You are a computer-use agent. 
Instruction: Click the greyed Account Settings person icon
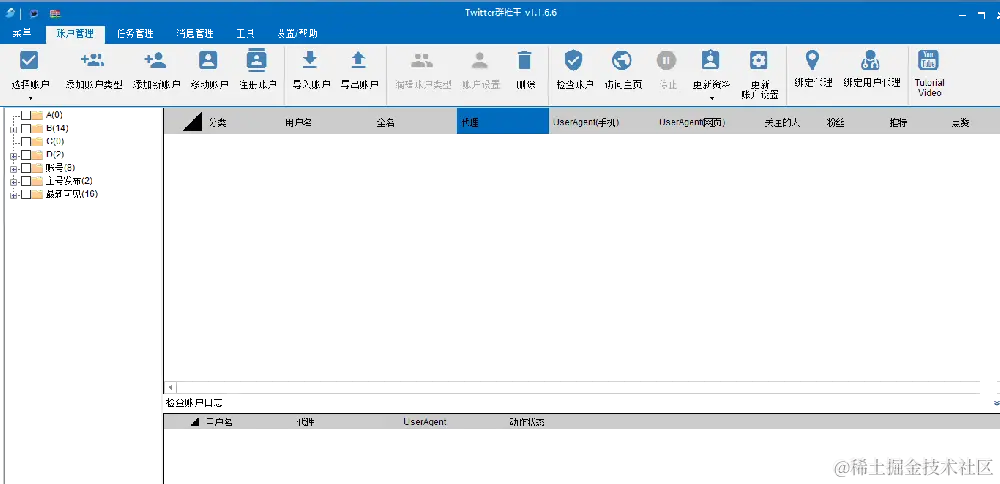480,61
